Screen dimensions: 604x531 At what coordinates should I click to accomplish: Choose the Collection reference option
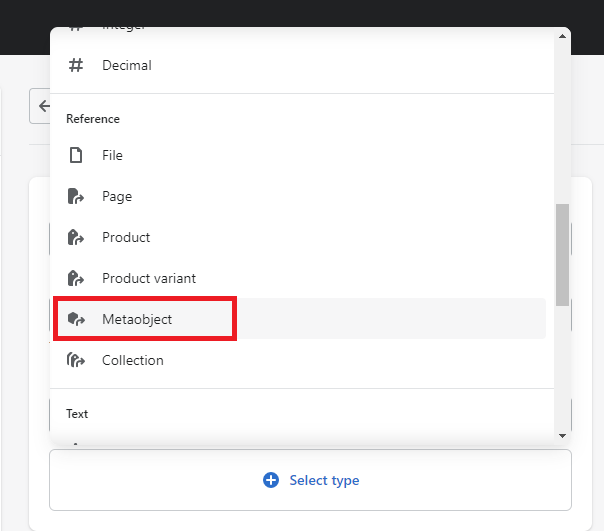[300, 360]
